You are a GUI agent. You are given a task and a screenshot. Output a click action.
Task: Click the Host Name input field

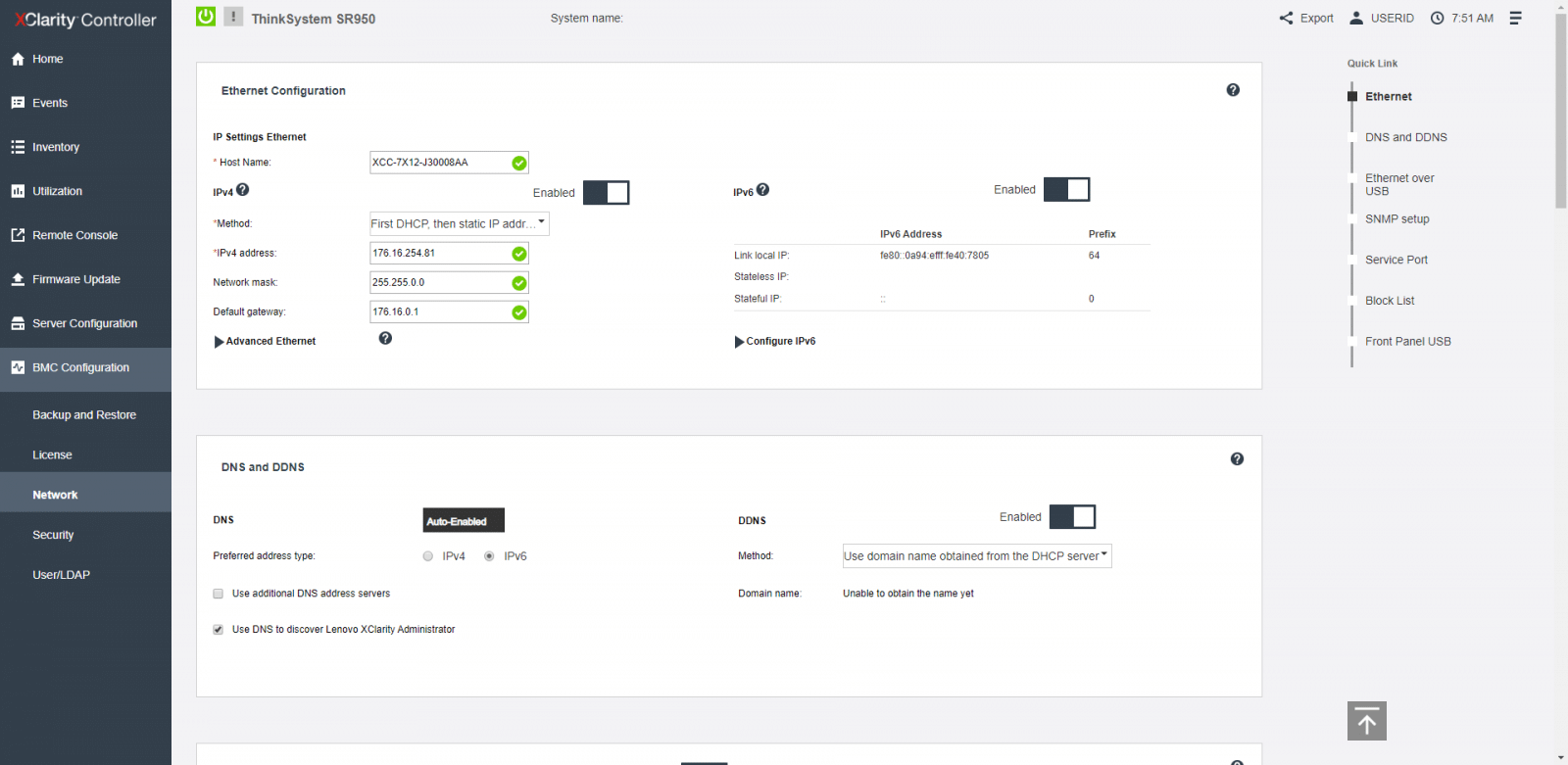coord(449,163)
